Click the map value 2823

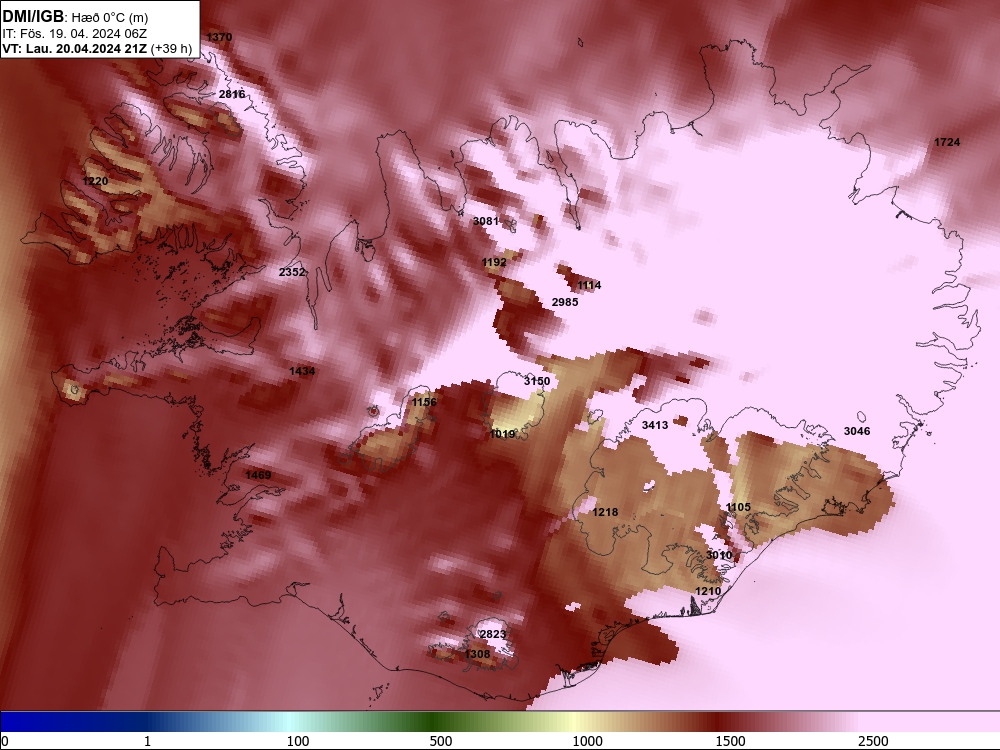click(493, 634)
